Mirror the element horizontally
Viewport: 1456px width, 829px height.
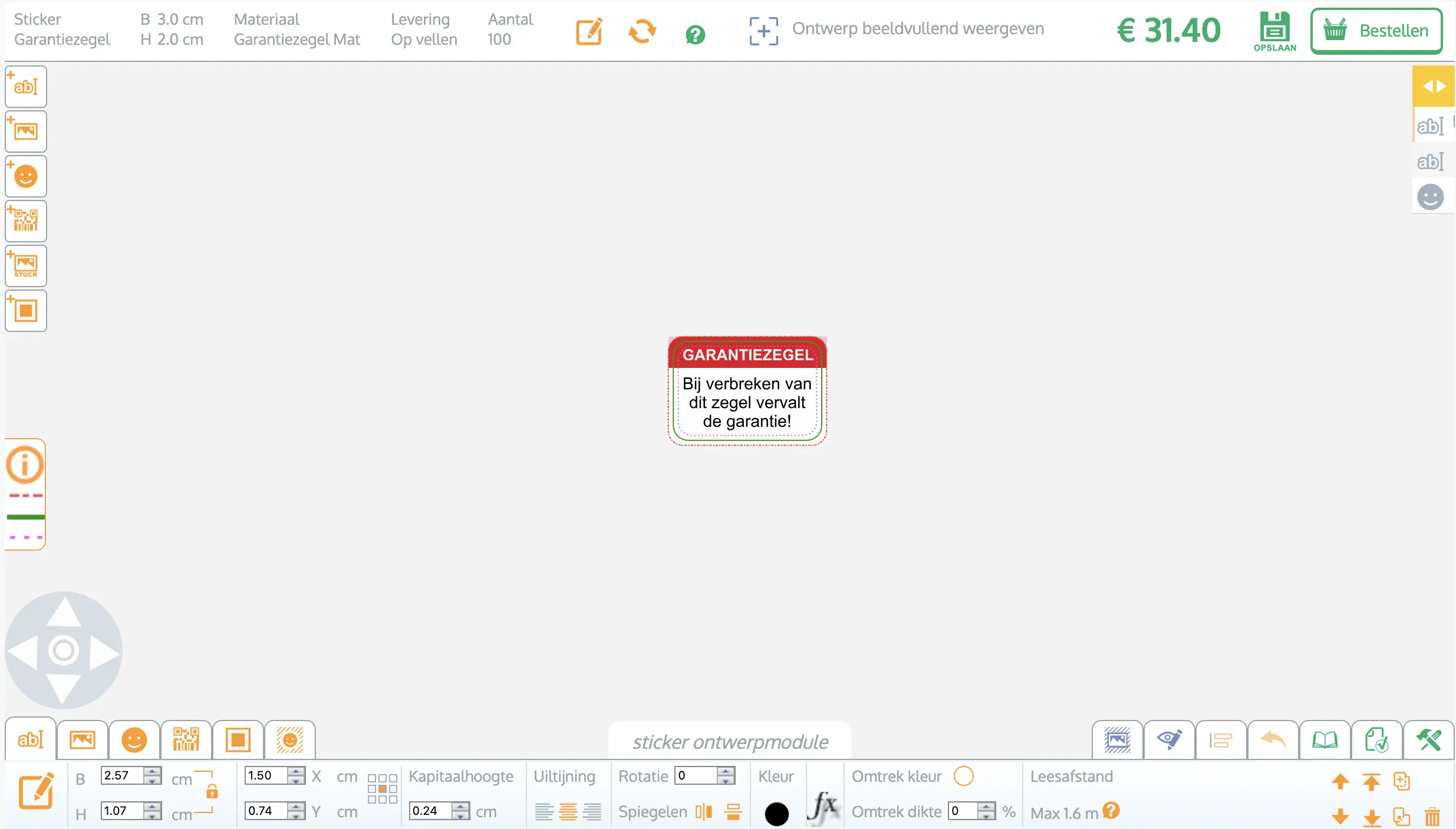pyautogui.click(x=704, y=812)
